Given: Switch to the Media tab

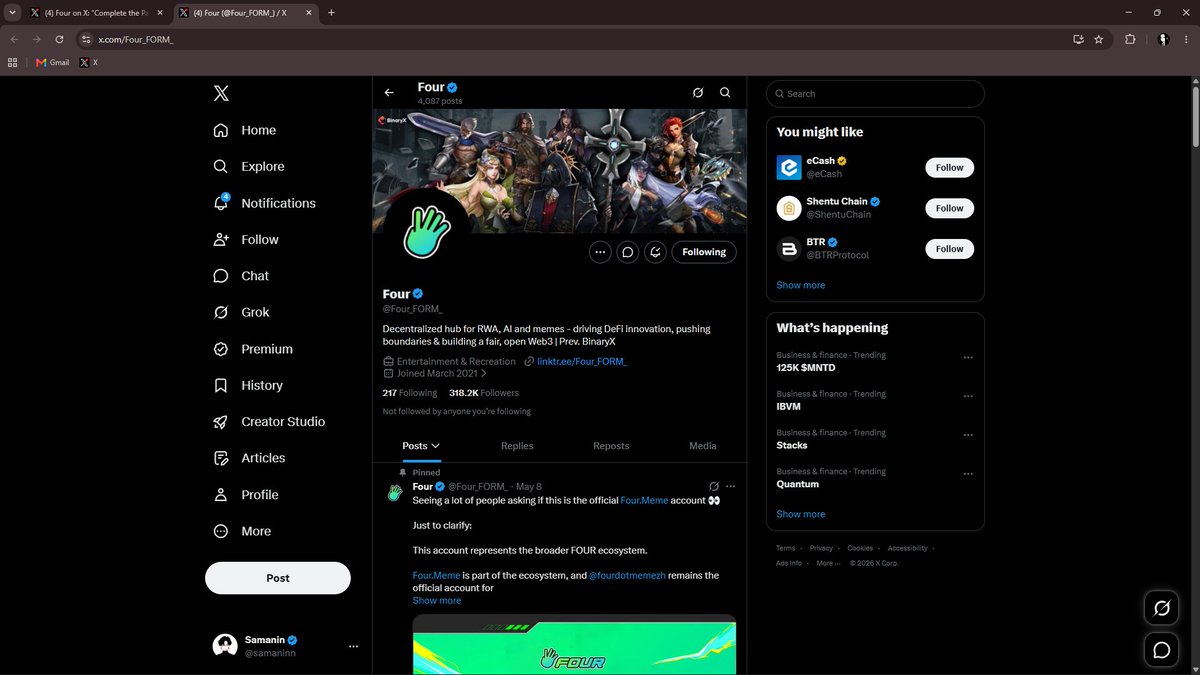Looking at the screenshot, I should point(703,446).
